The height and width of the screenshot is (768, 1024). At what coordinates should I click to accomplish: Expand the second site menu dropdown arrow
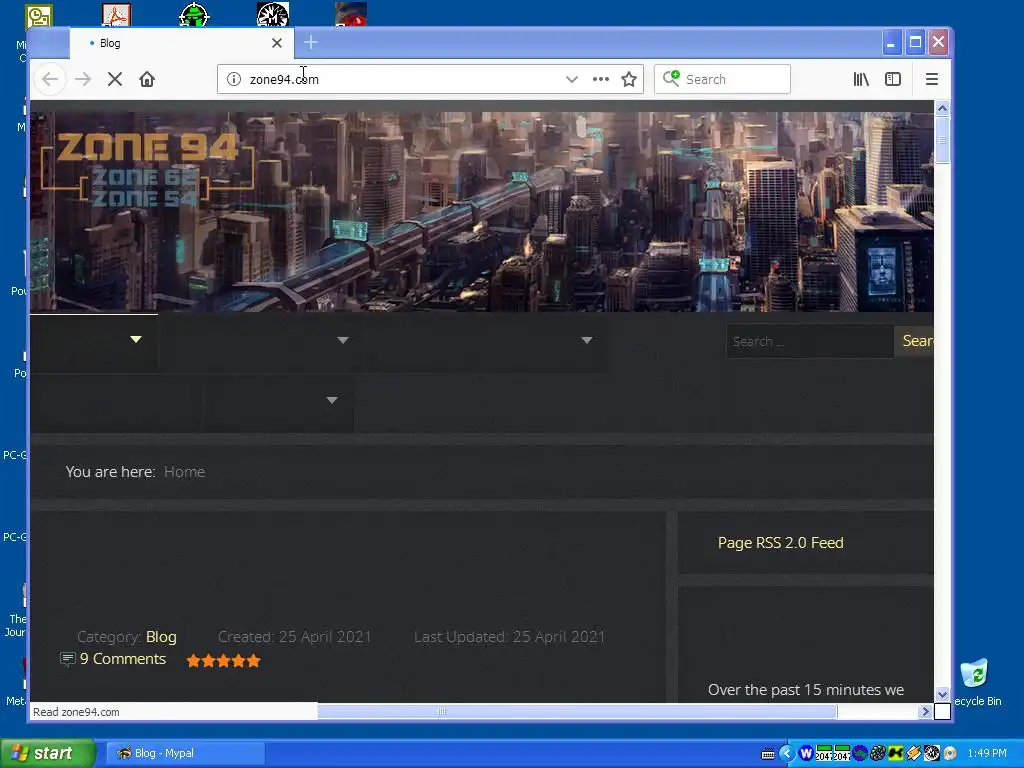point(343,340)
